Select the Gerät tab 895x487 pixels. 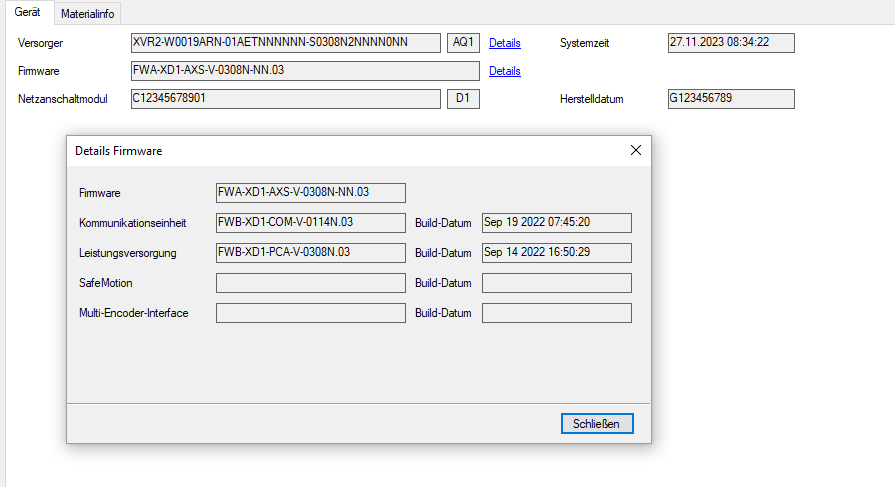(x=27, y=13)
